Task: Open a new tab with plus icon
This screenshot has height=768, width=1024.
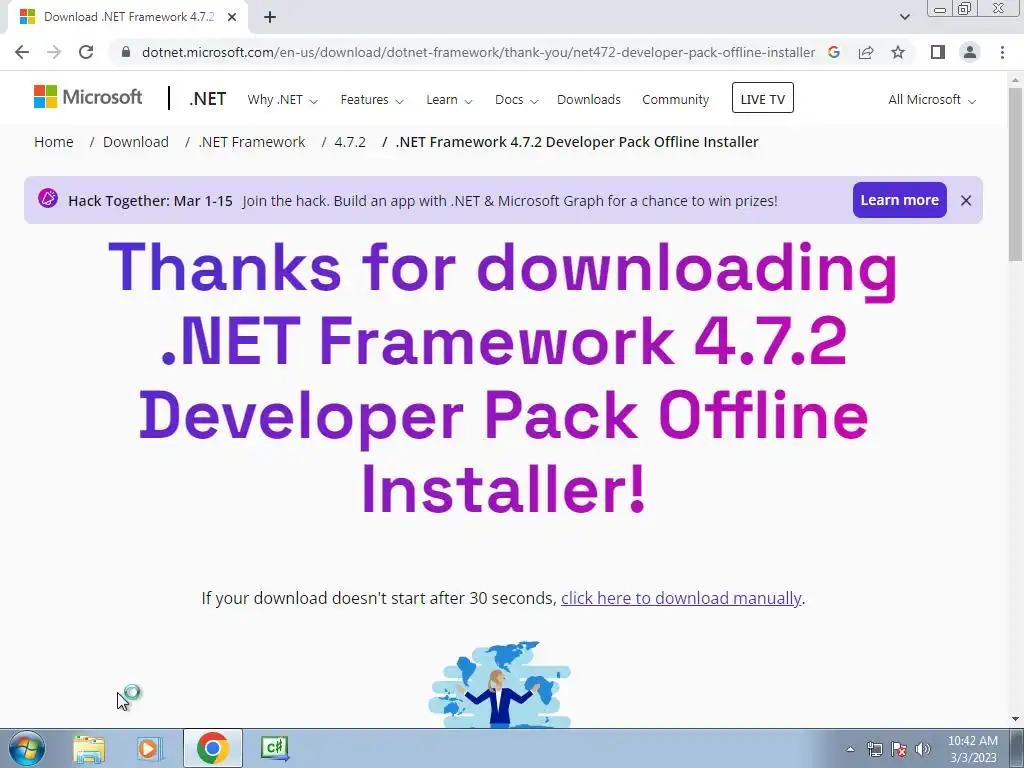Action: 270,17
